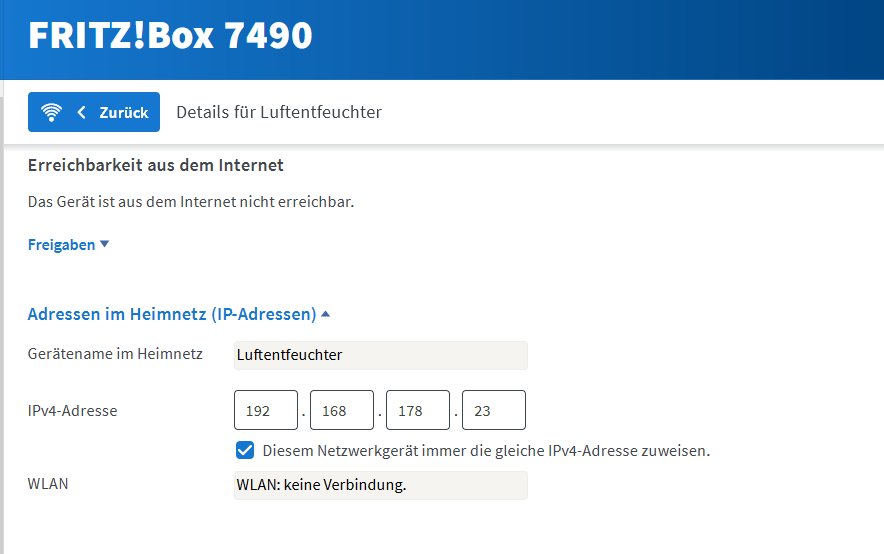This screenshot has width=884, height=554.
Task: Click the second IPv4 octet field 168
Action: [342, 410]
